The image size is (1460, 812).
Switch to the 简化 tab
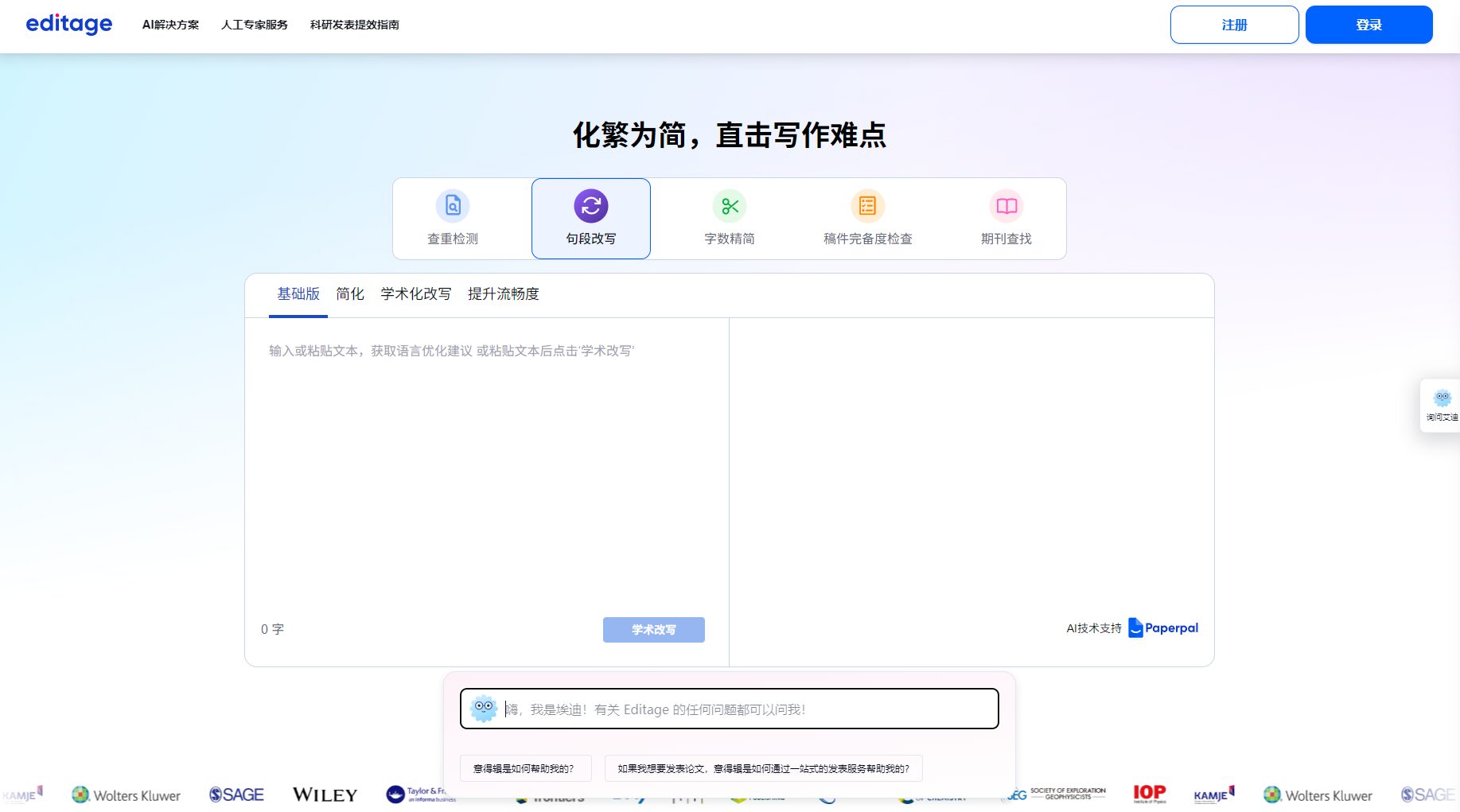tap(349, 293)
